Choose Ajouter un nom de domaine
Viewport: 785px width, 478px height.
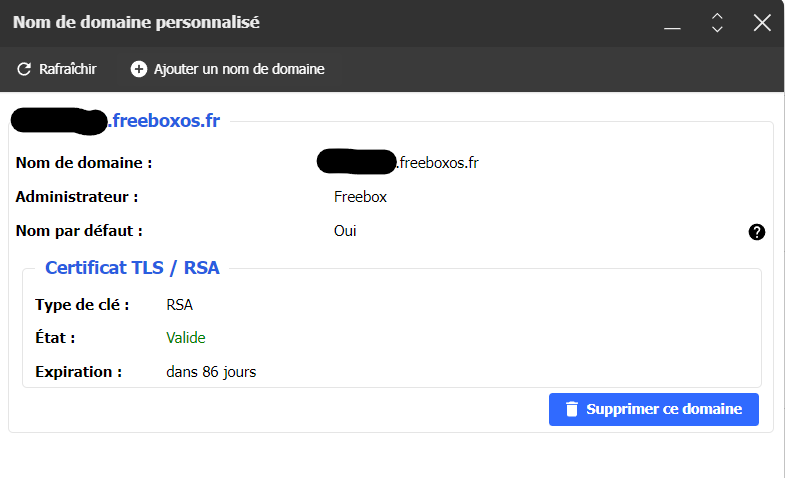tap(239, 69)
